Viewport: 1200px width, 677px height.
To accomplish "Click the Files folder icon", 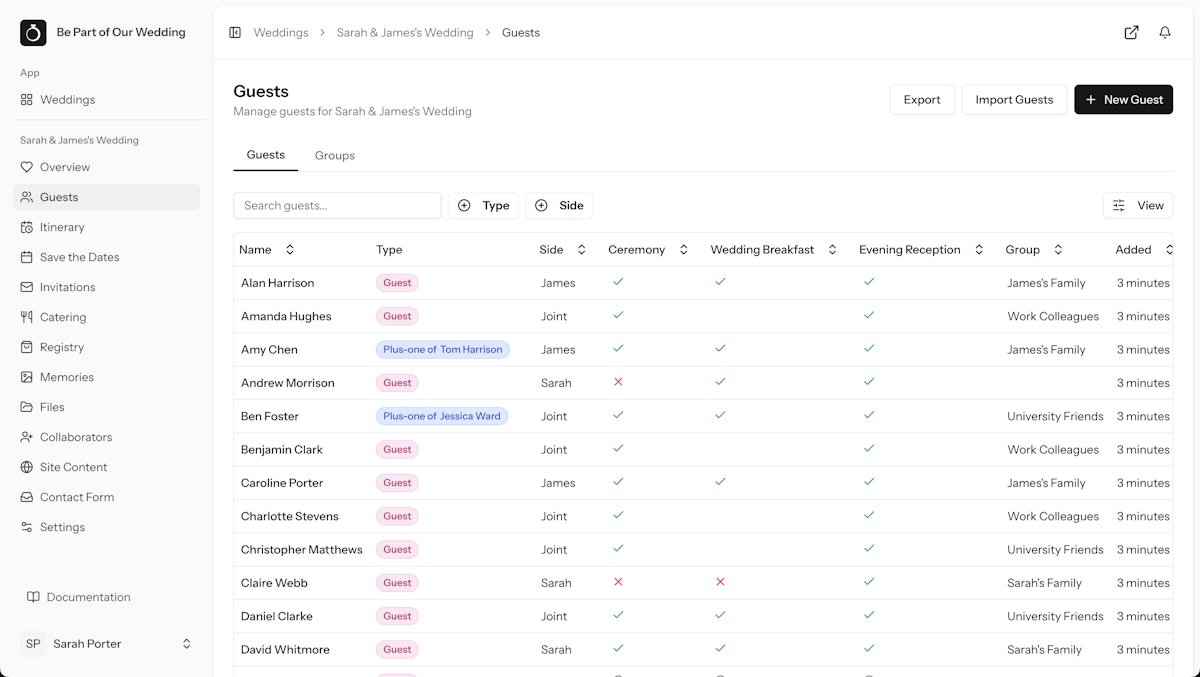I will (27, 407).
